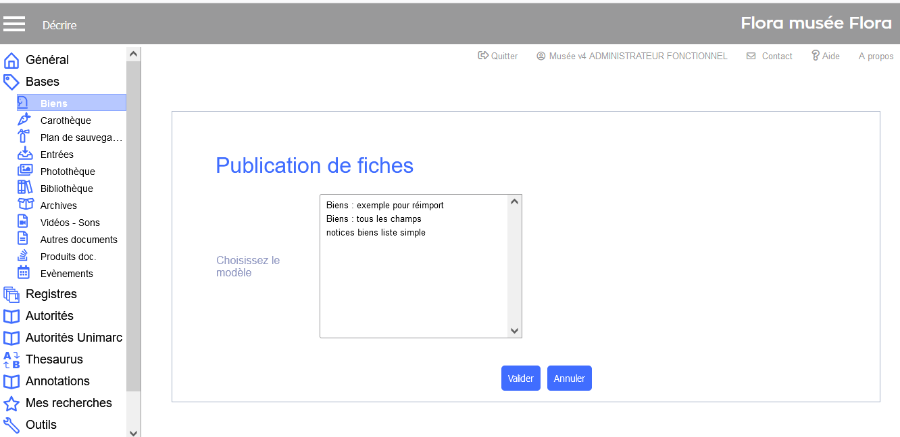Click the model list scroll-down arrow
The image size is (900, 437).
coord(515,330)
